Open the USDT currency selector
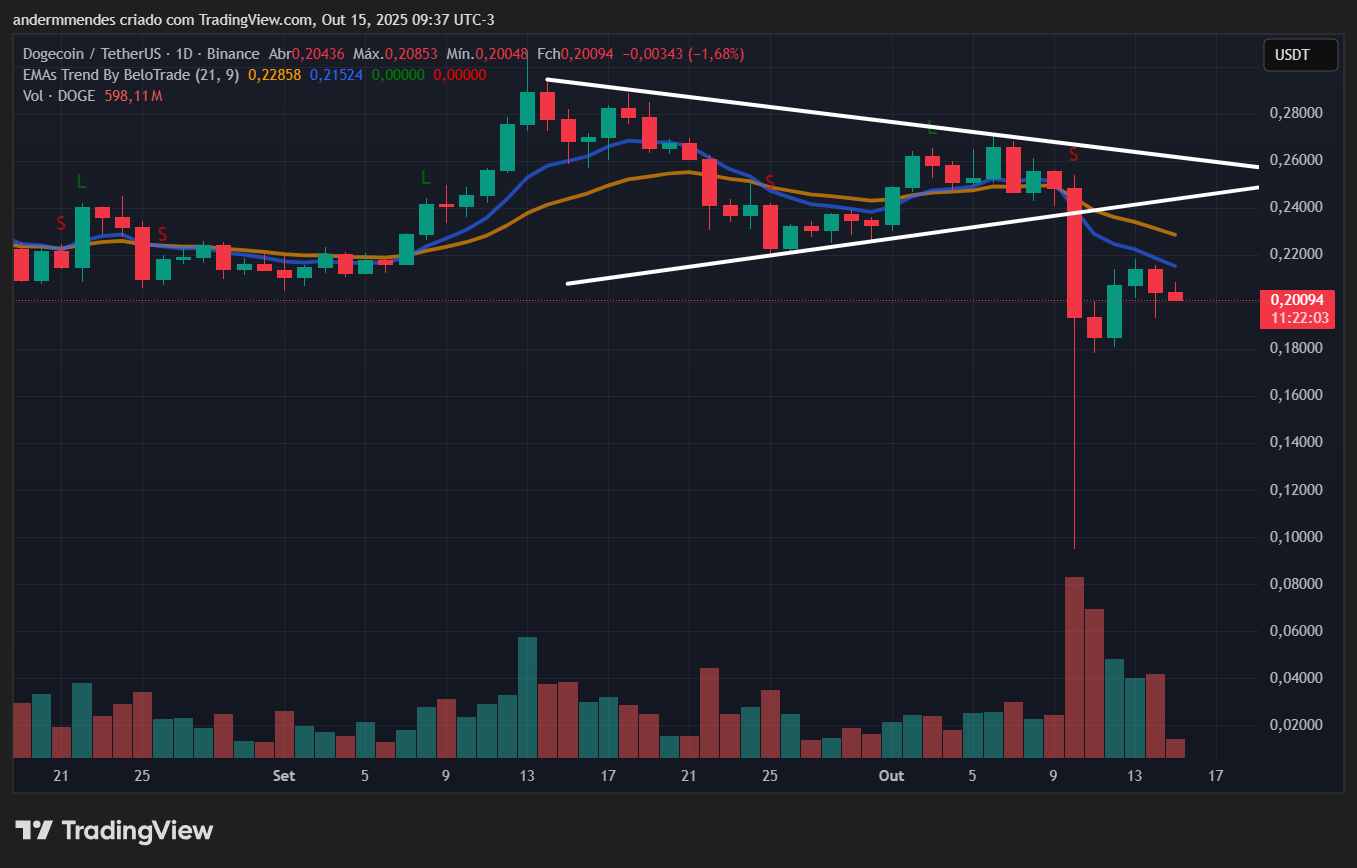 pos(1299,55)
